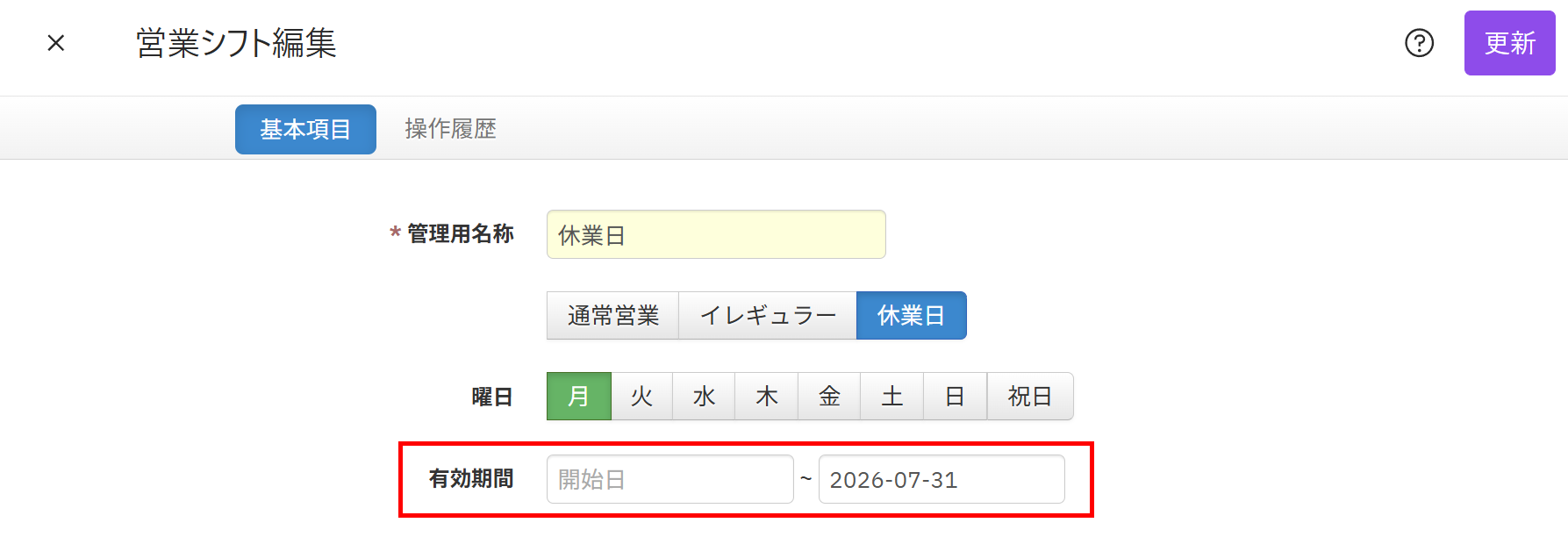Close the 営業シフト編集 dialog with the X icon

56,43
